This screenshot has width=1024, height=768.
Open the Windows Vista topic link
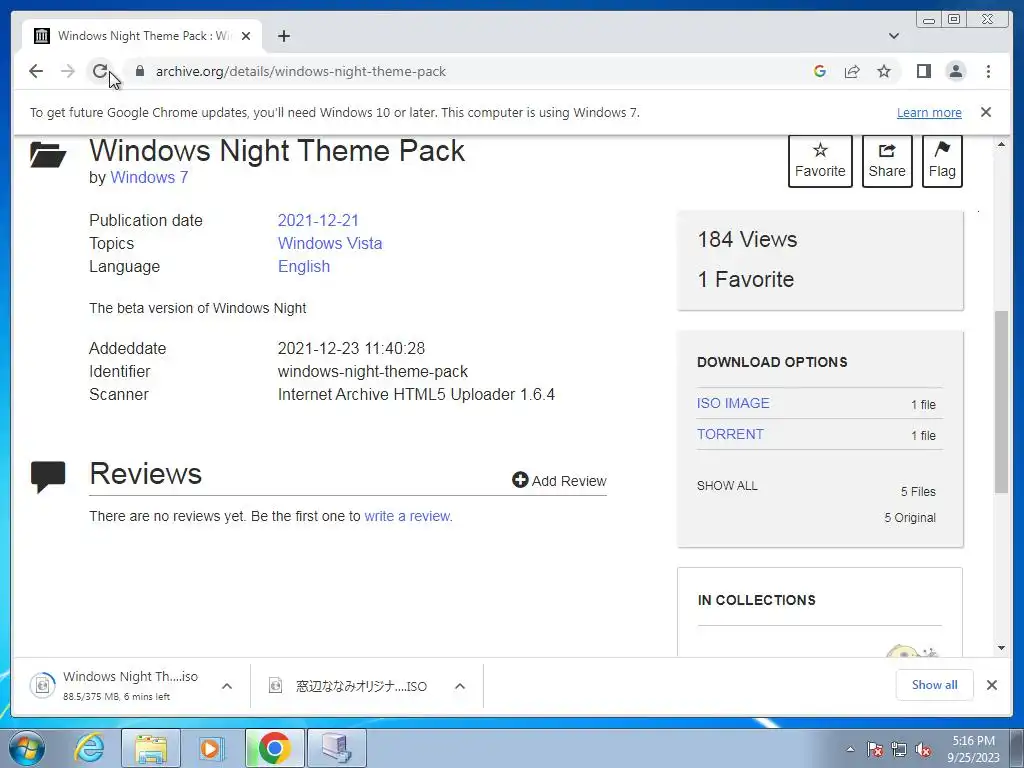[x=330, y=243]
